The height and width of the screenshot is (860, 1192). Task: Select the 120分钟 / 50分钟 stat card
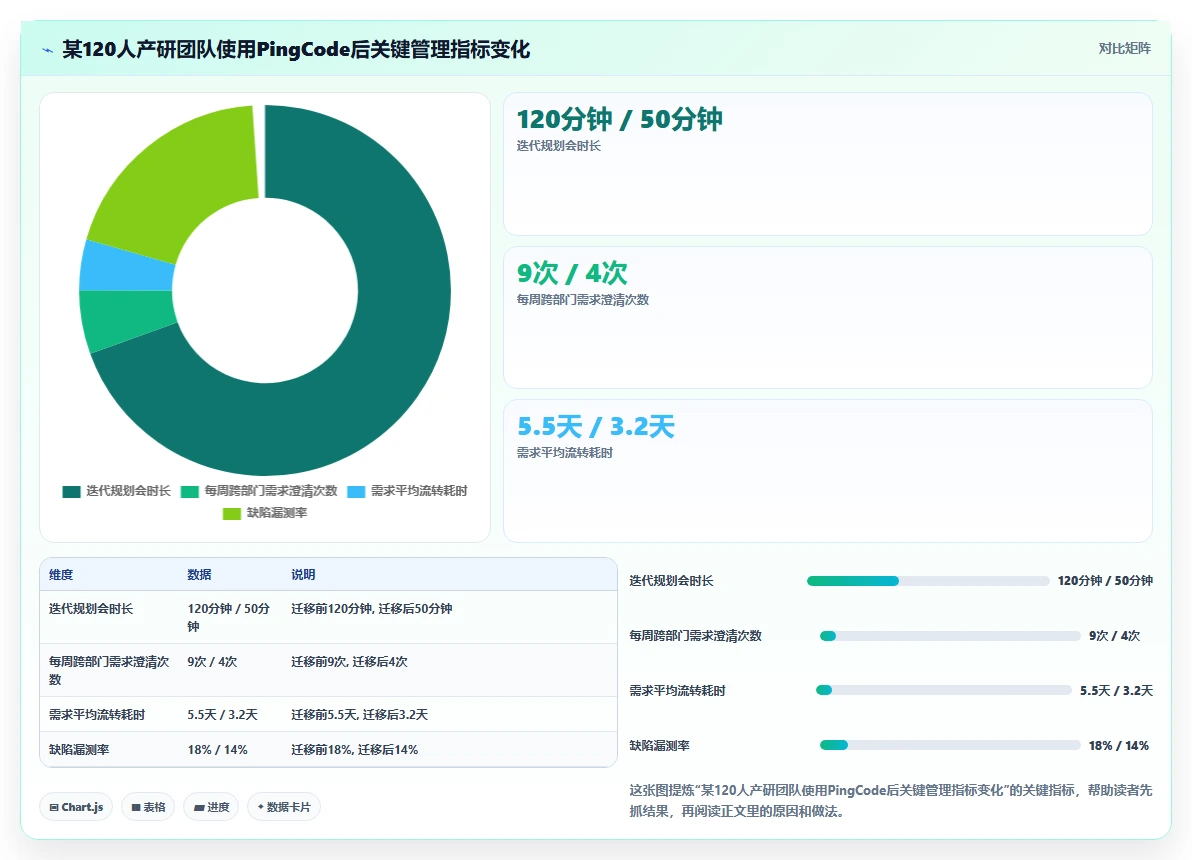pyautogui.click(x=828, y=164)
